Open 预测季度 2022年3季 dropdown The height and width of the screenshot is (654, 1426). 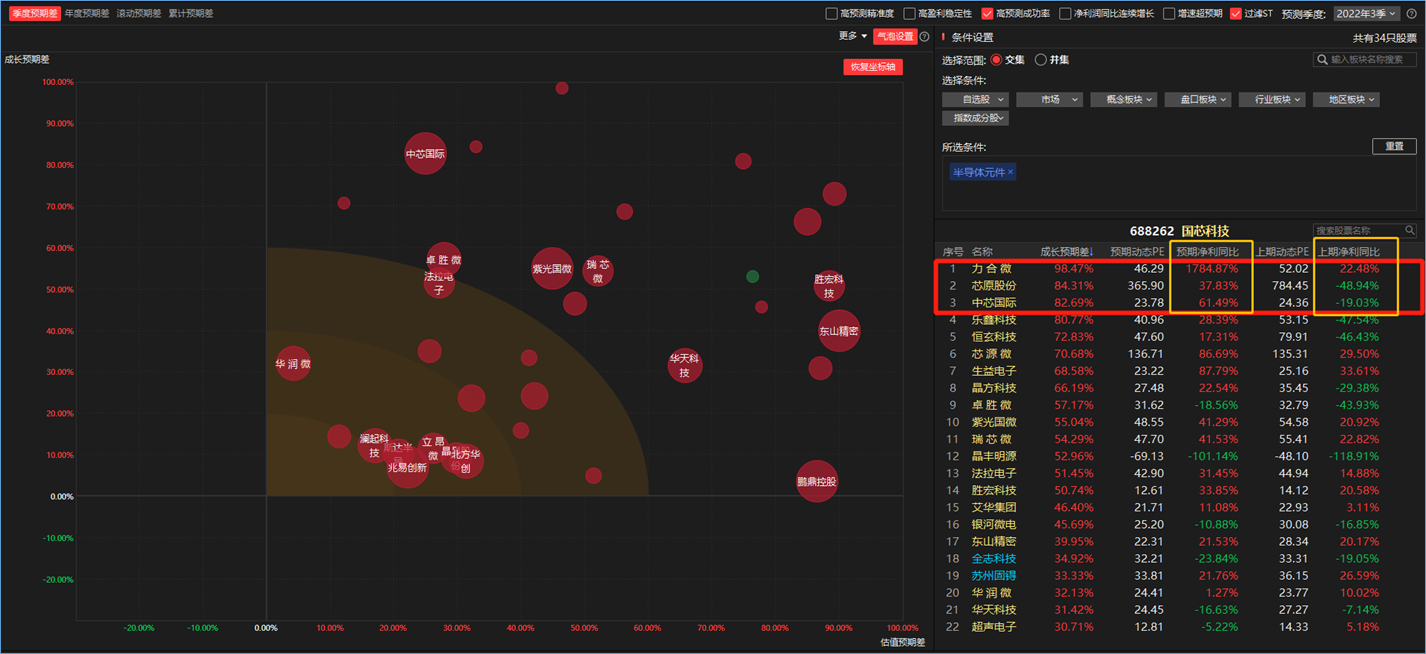(x=1368, y=13)
